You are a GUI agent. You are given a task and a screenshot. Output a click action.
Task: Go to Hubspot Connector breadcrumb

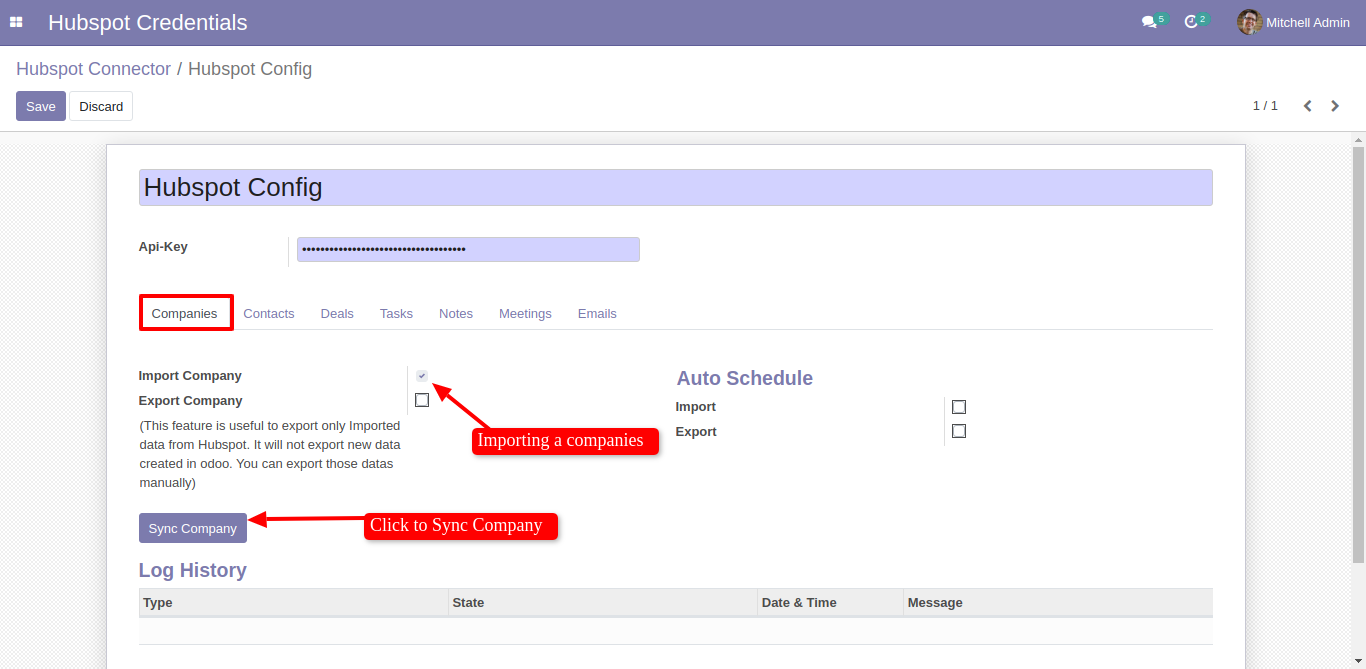(94, 69)
